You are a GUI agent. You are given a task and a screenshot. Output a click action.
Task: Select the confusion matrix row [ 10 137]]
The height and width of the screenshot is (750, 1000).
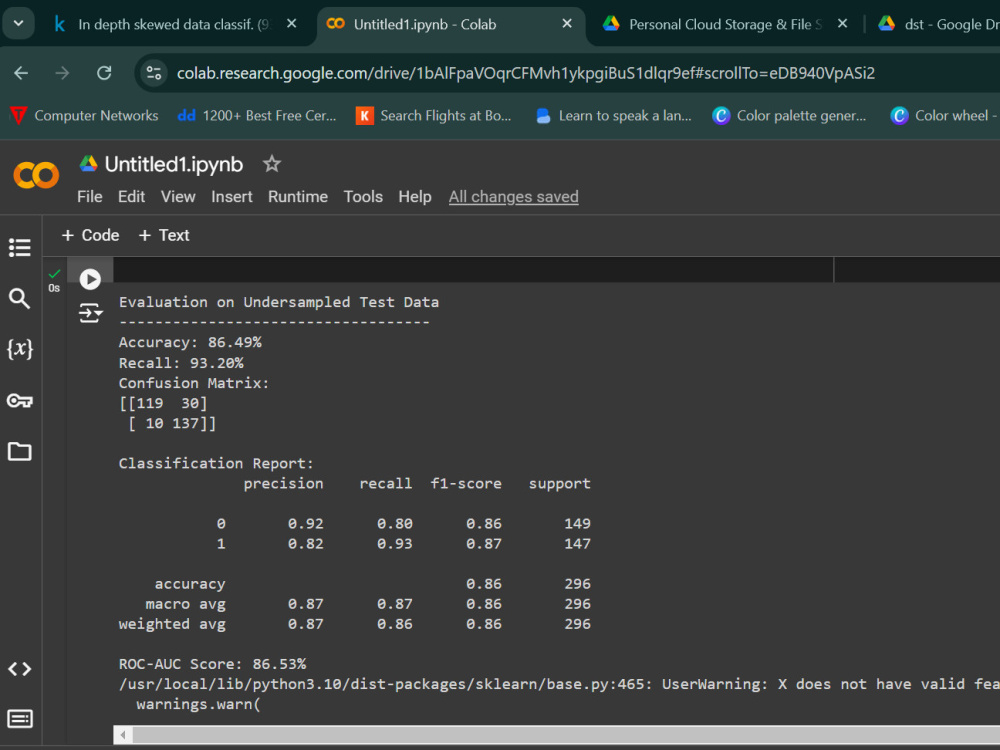[172, 423]
